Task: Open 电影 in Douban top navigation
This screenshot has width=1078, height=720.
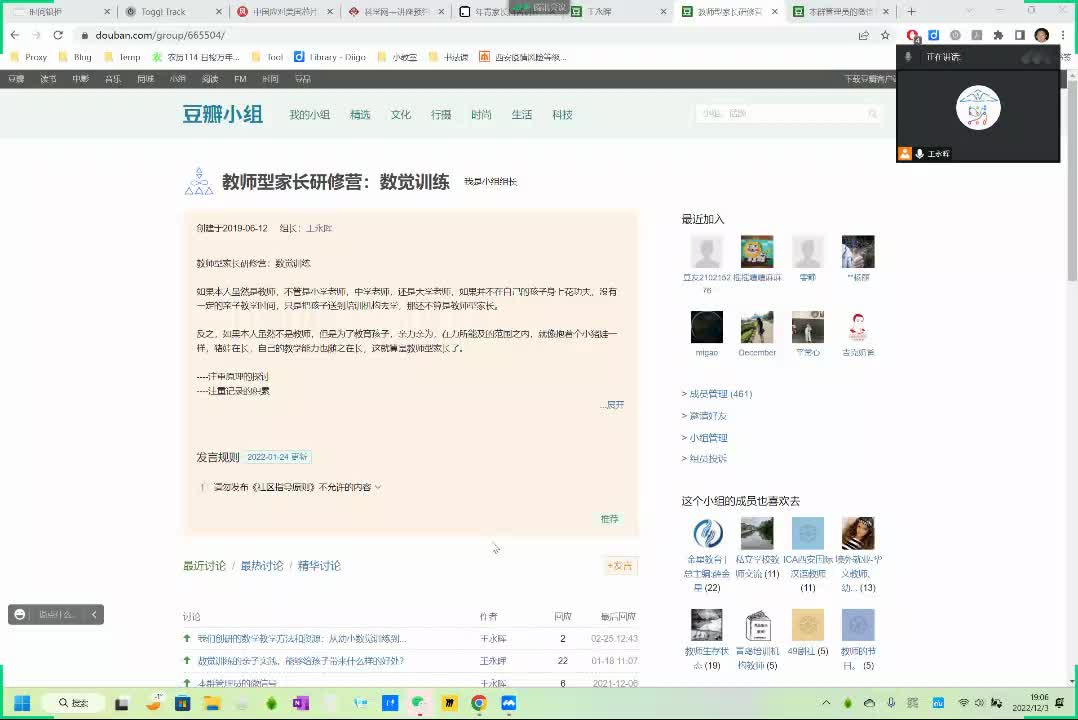Action: (80, 79)
